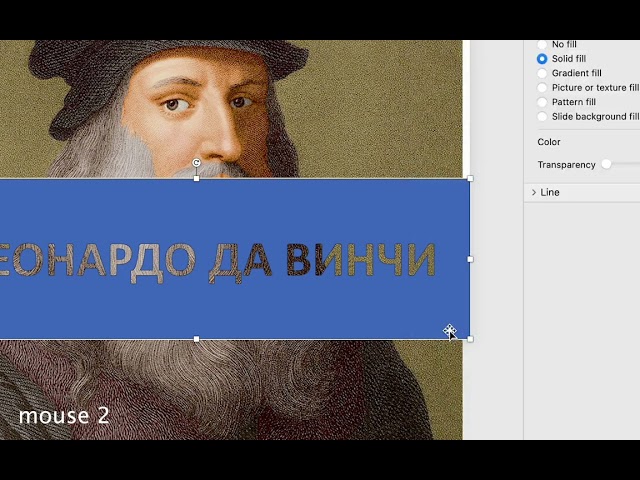The width and height of the screenshot is (640, 480).
Task: Click the top-right corner handle of blue rectangle
Action: (470, 178)
